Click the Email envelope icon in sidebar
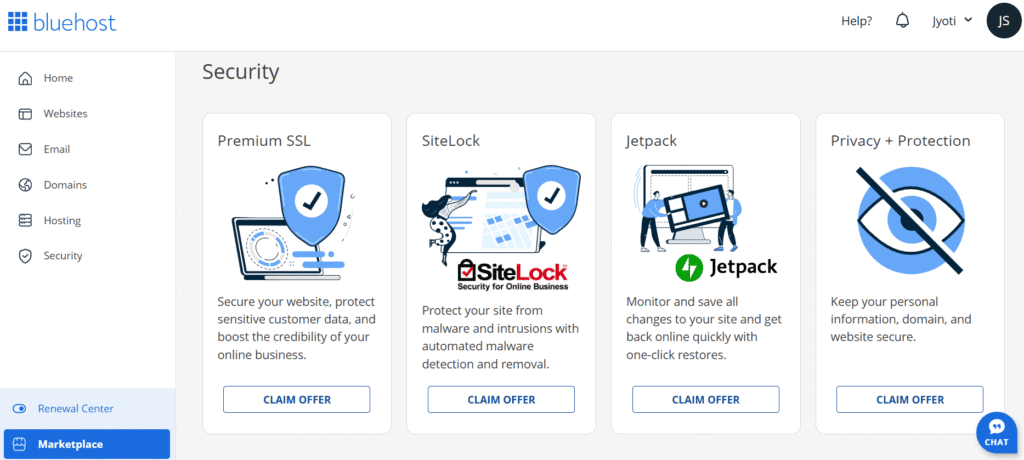Image resolution: width=1024 pixels, height=460 pixels. tap(25, 149)
